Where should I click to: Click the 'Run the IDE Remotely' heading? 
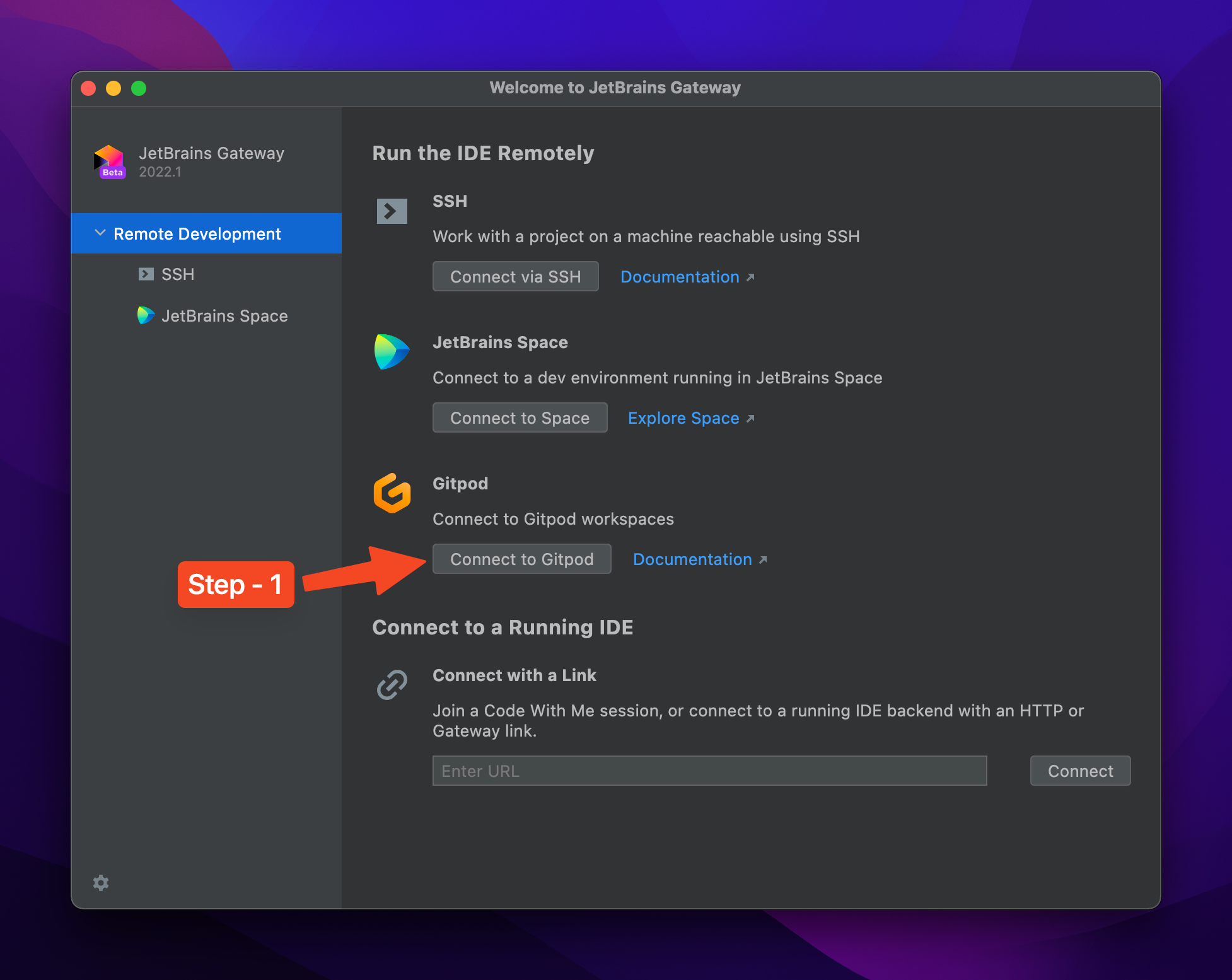(483, 153)
